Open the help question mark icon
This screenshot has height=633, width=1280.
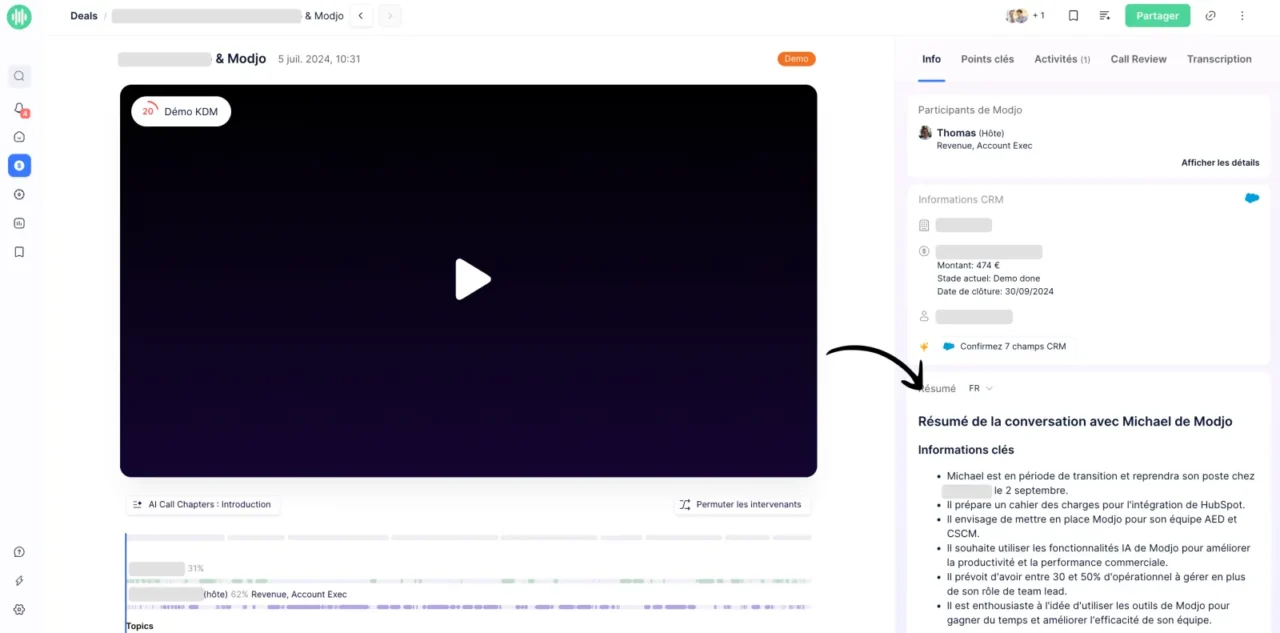[x=19, y=552]
